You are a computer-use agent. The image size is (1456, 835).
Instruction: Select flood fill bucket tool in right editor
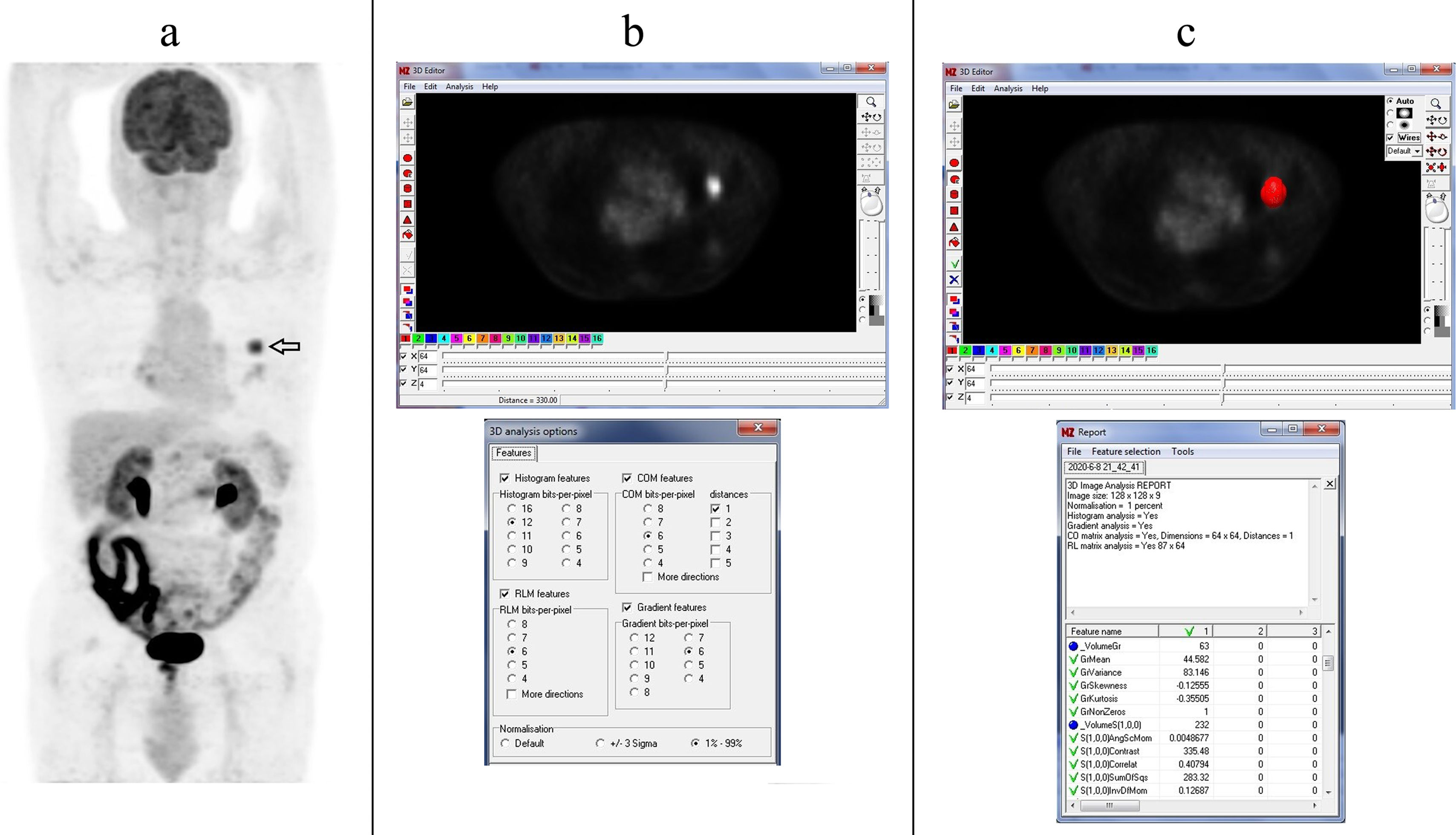pyautogui.click(x=954, y=243)
